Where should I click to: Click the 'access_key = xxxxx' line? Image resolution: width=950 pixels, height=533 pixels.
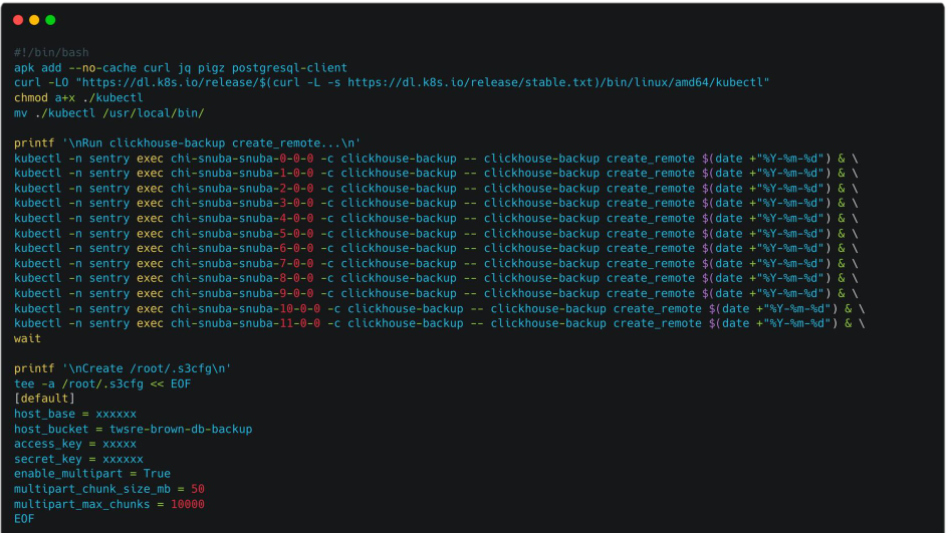coord(75,444)
